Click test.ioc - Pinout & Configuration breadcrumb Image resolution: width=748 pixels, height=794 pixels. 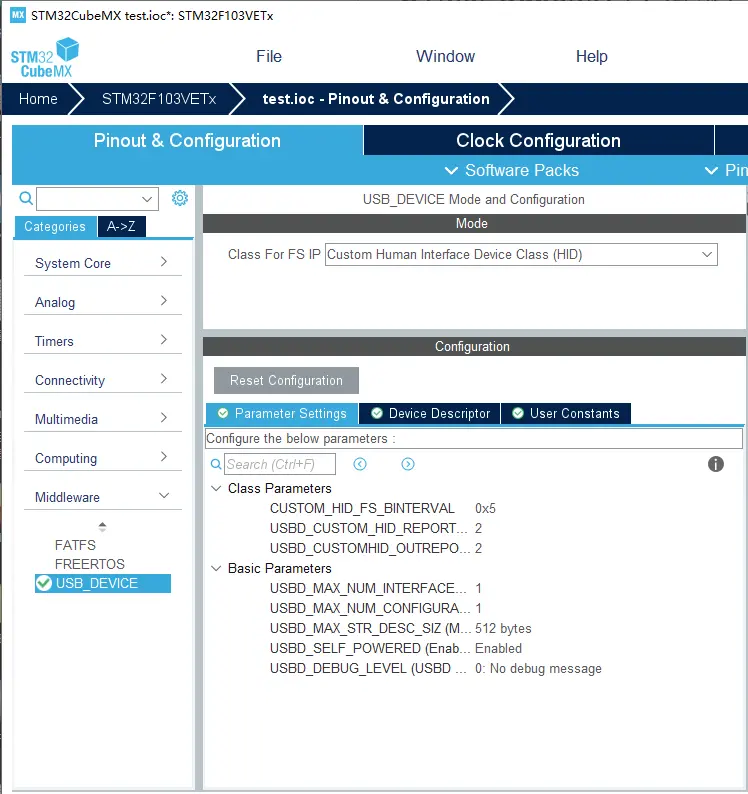(x=376, y=99)
